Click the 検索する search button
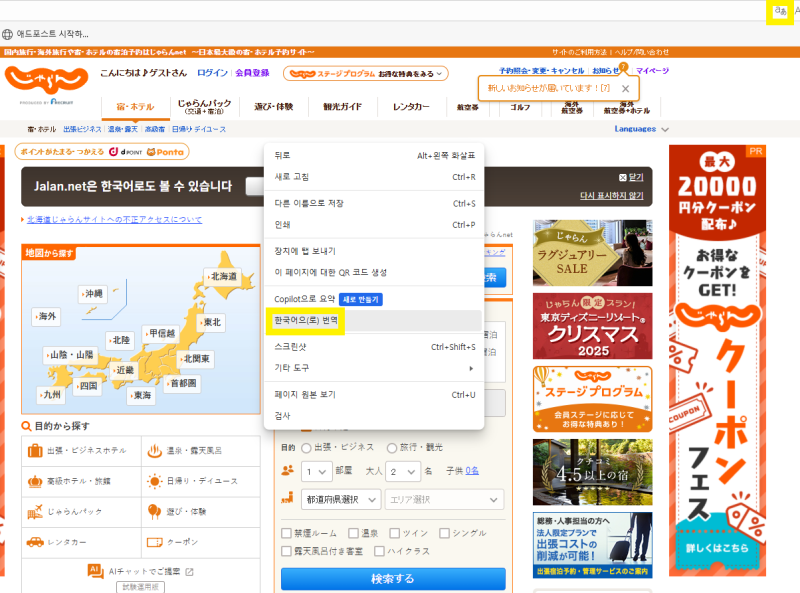Screen dimensions: 800x593 pyautogui.click(x=393, y=579)
